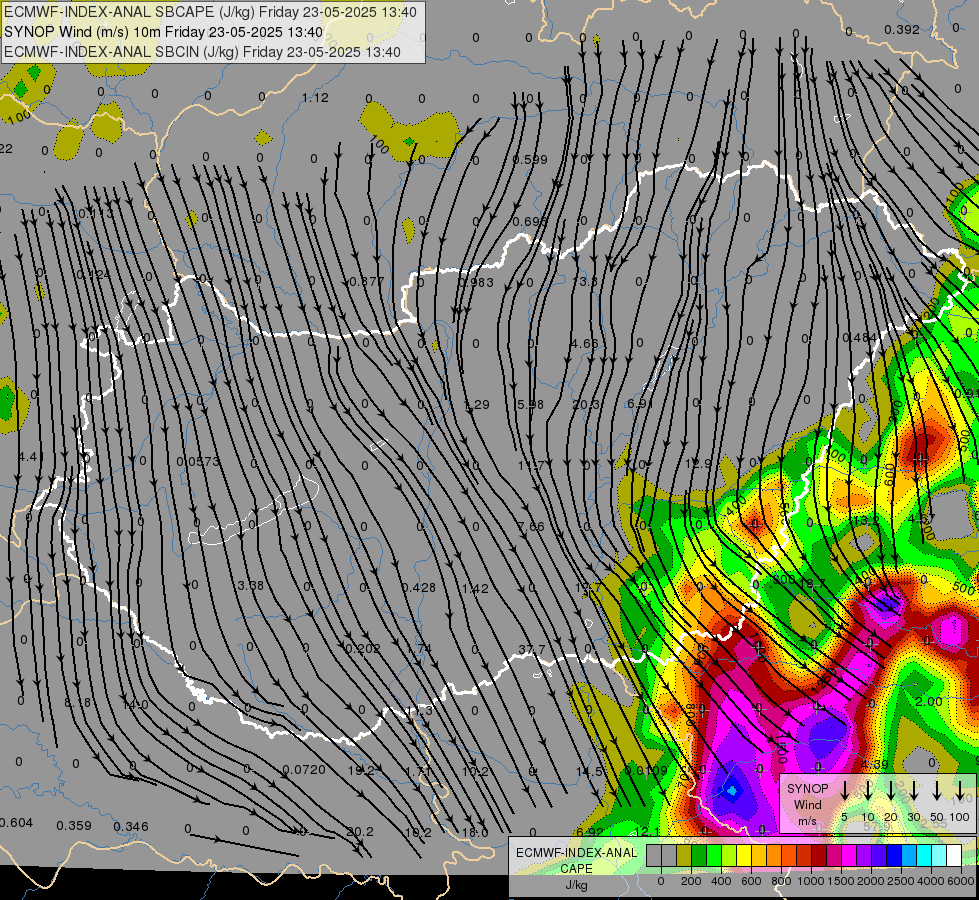Click the 100 m/s wind arrow in legend

click(x=960, y=790)
